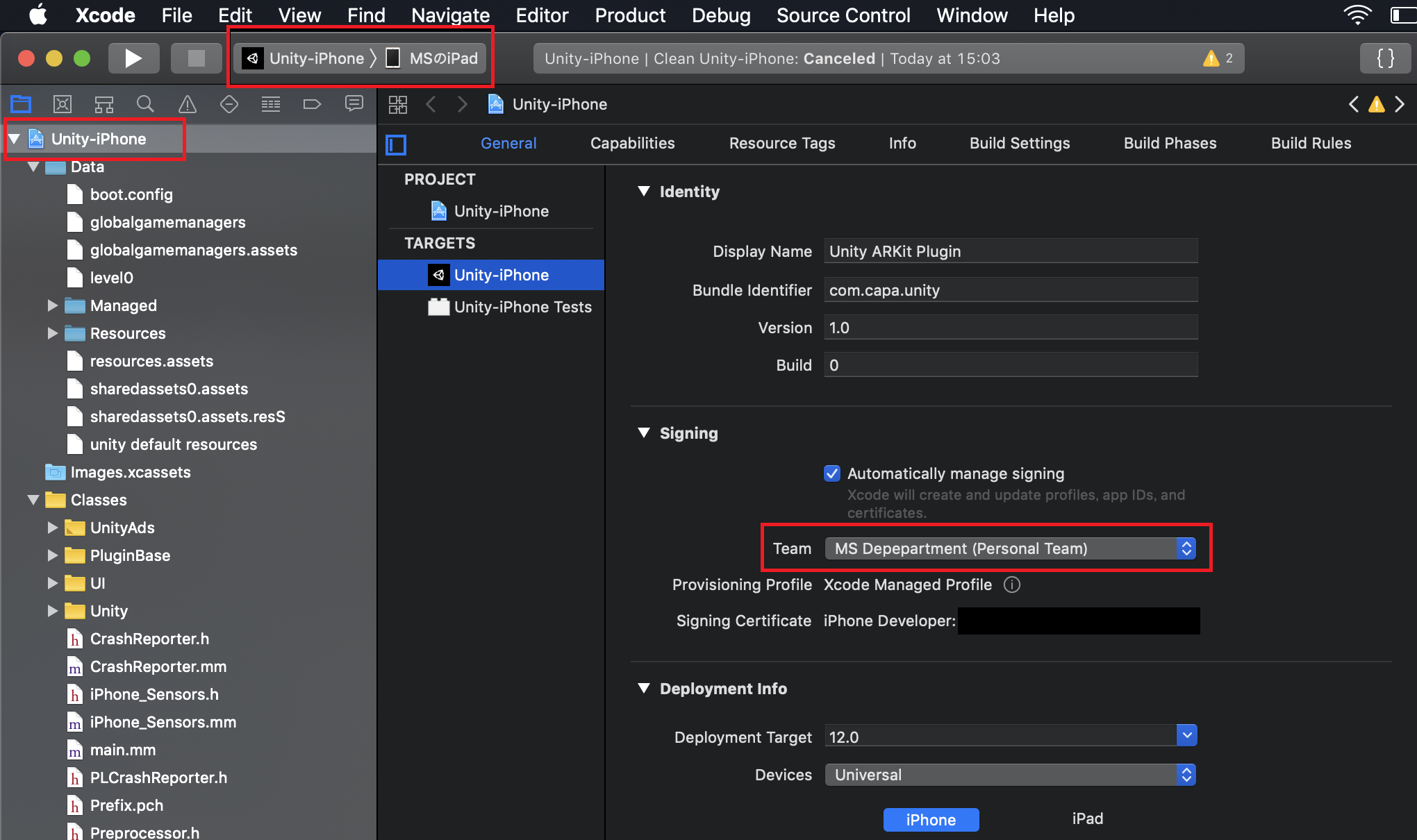The image size is (1417, 840).
Task: Open the Product menu
Action: (629, 15)
